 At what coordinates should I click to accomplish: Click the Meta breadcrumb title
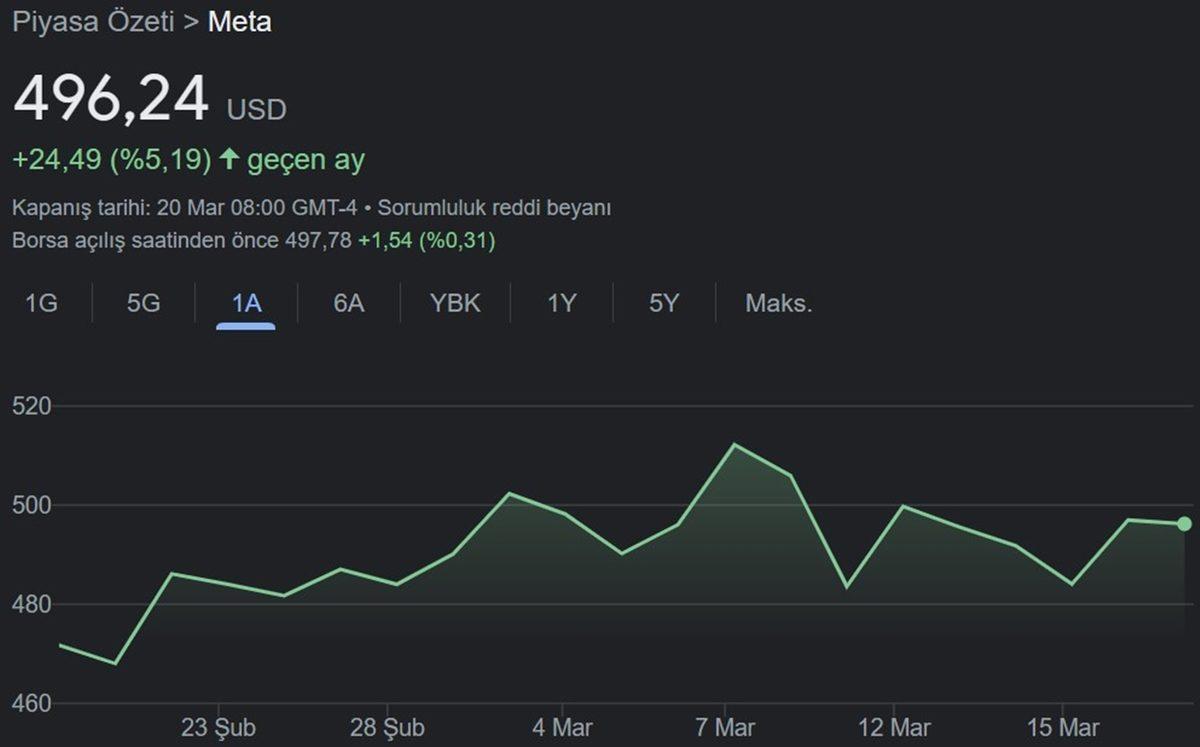click(239, 22)
